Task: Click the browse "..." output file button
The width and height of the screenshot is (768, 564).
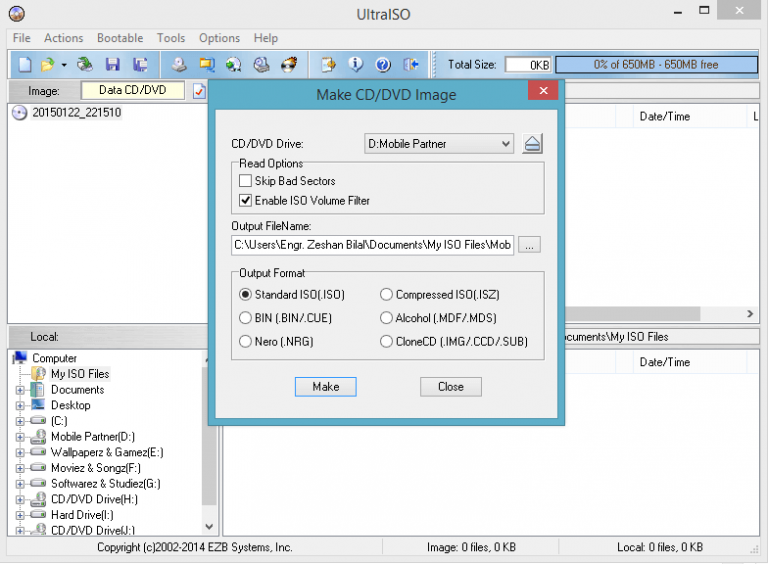Action: point(529,245)
